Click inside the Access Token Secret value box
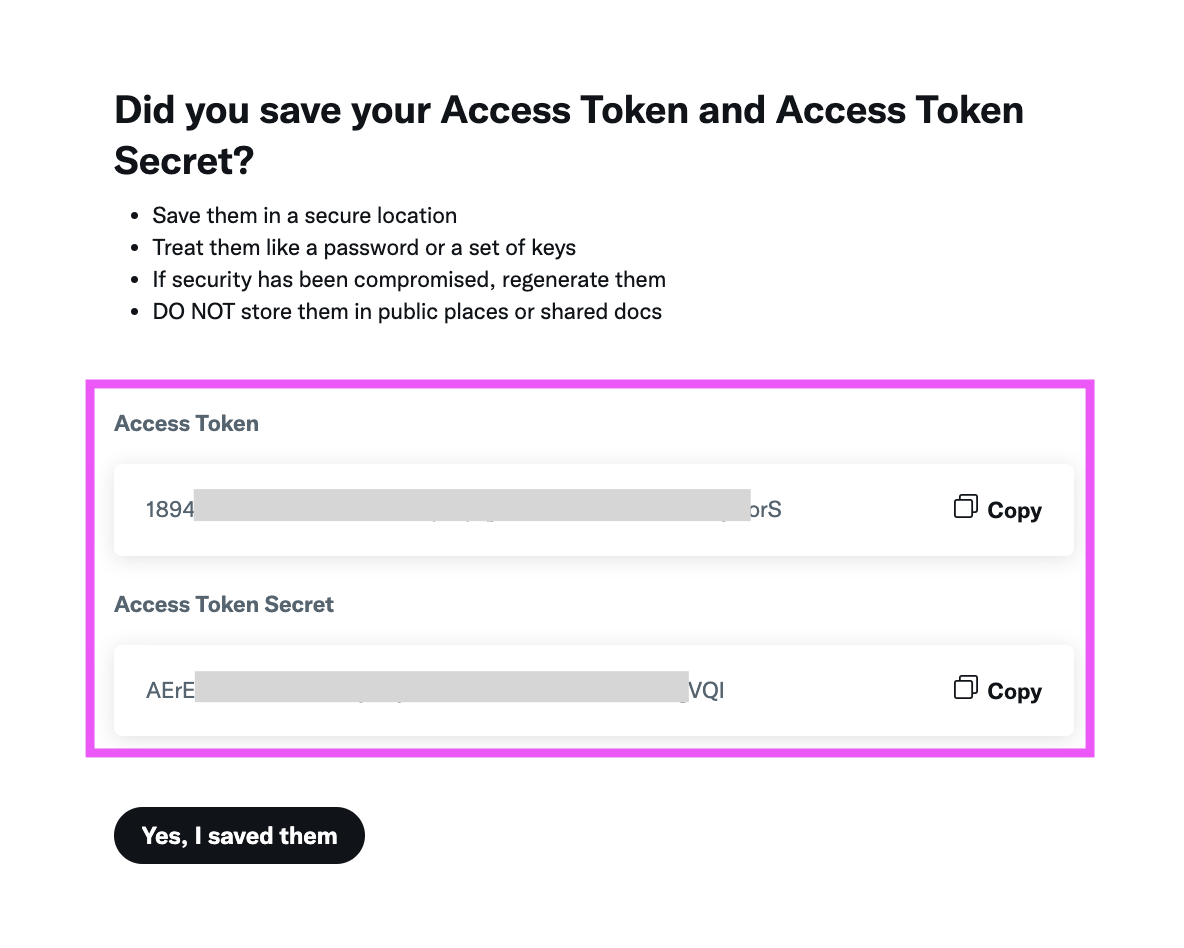The image size is (1184, 948). point(594,690)
